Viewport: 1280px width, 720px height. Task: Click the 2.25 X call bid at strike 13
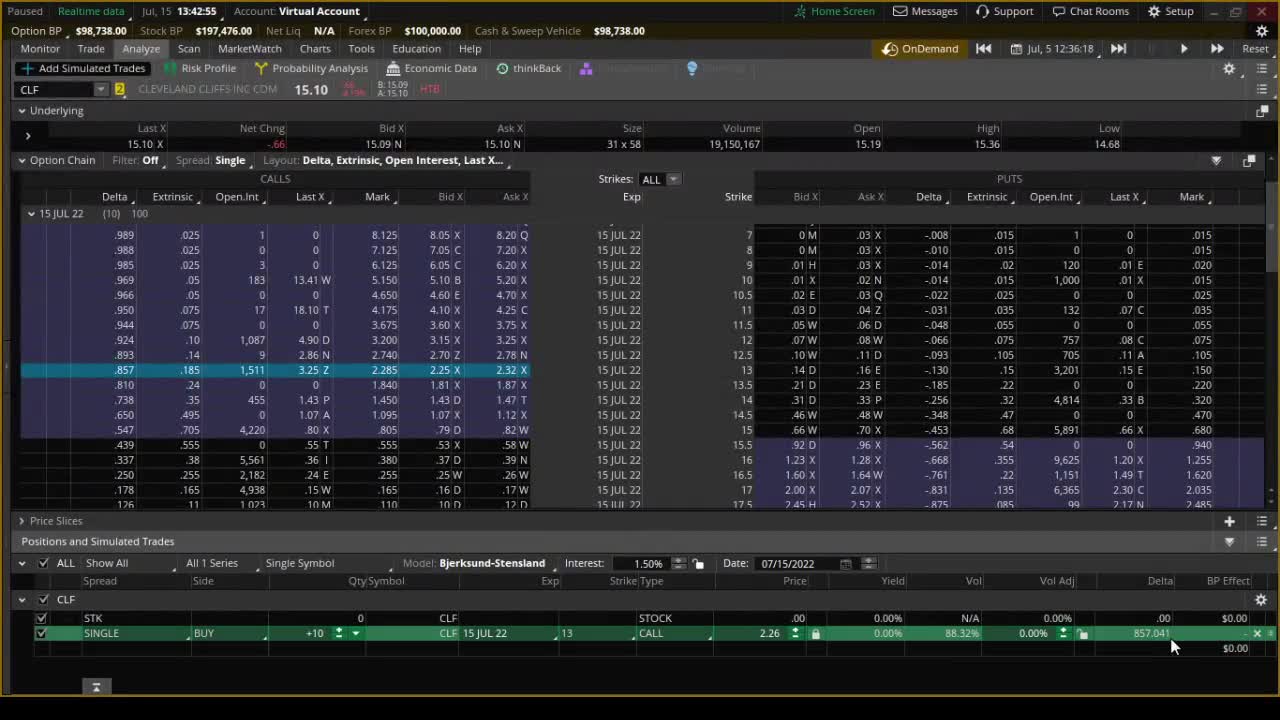tap(445, 370)
